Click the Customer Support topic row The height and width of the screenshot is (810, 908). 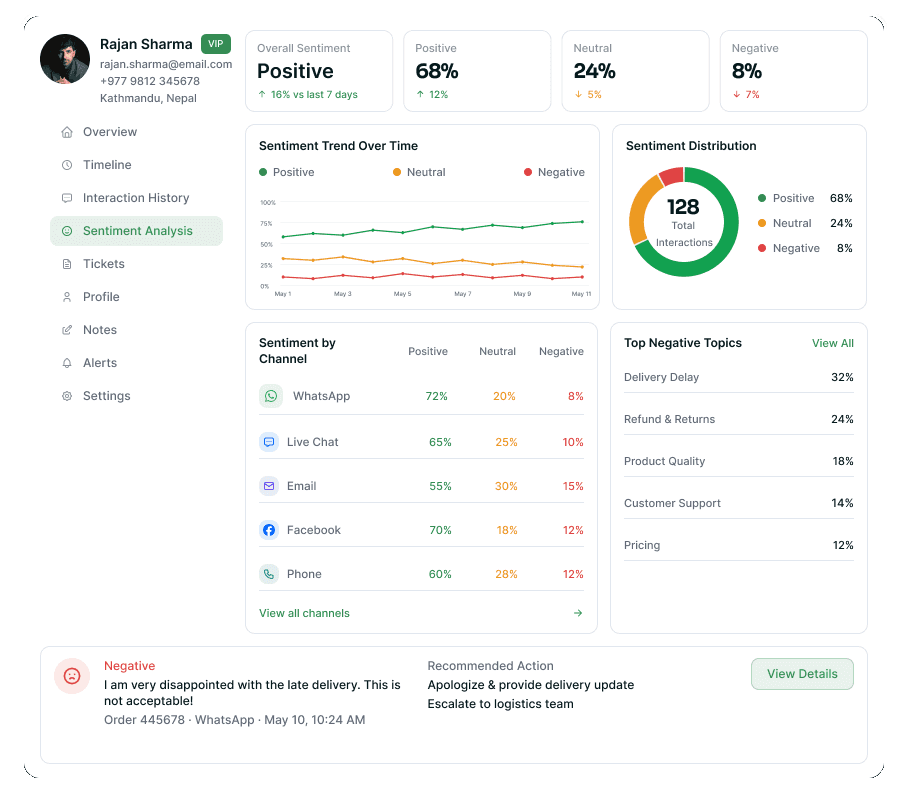739,503
